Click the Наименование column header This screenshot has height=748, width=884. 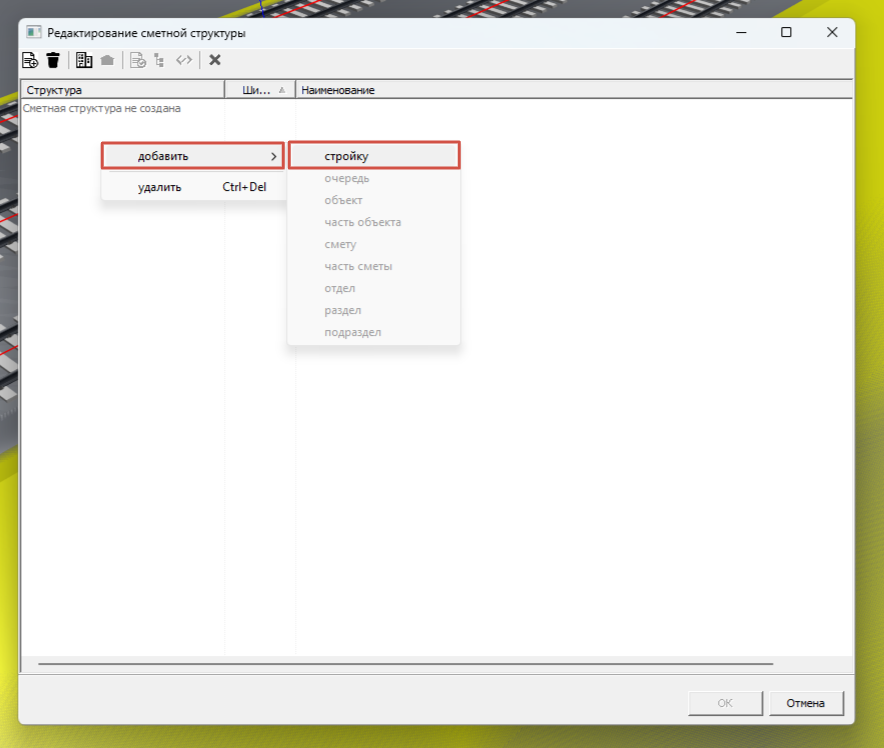click(x=574, y=90)
